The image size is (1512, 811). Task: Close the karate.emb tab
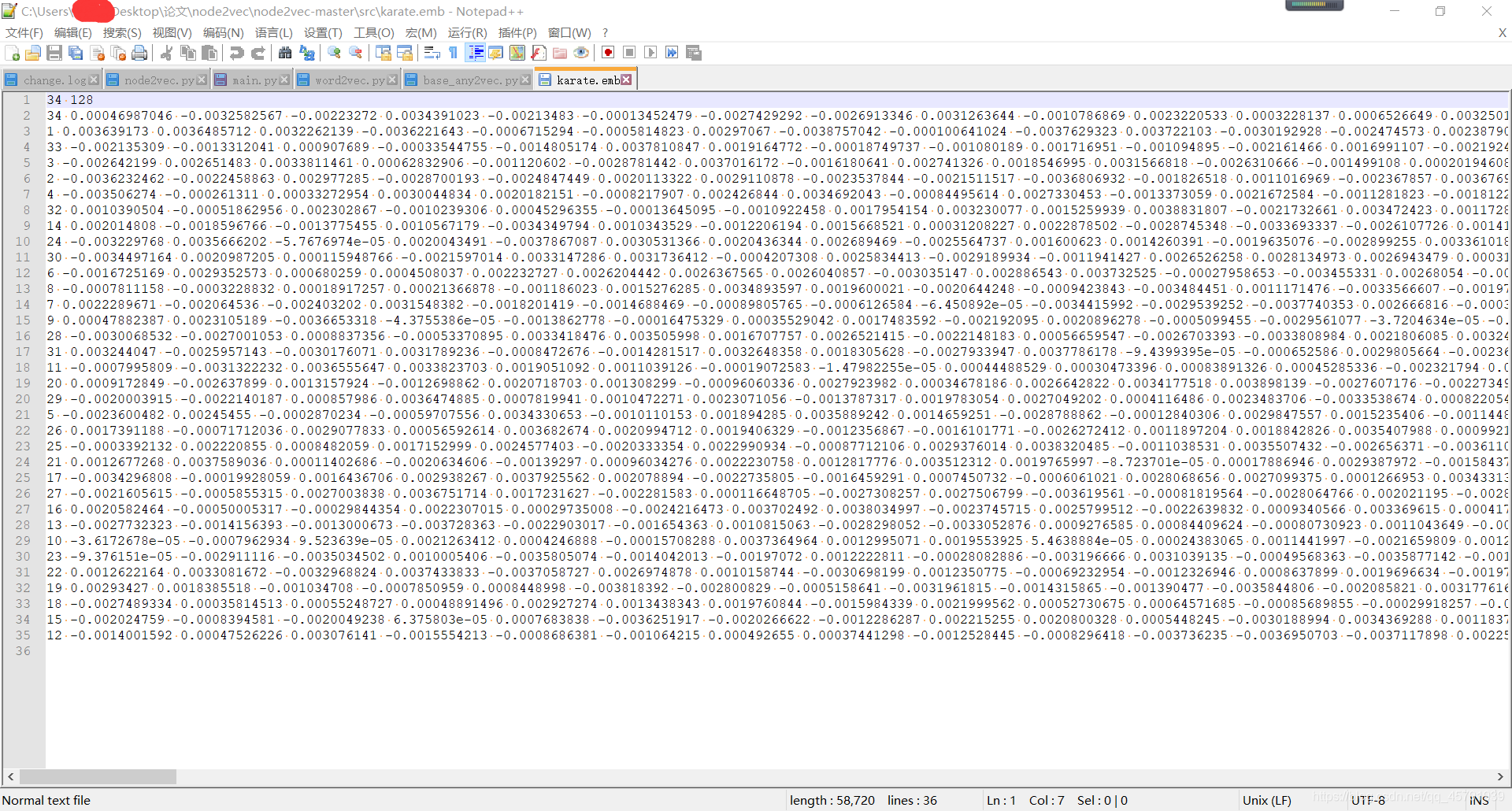click(x=626, y=80)
